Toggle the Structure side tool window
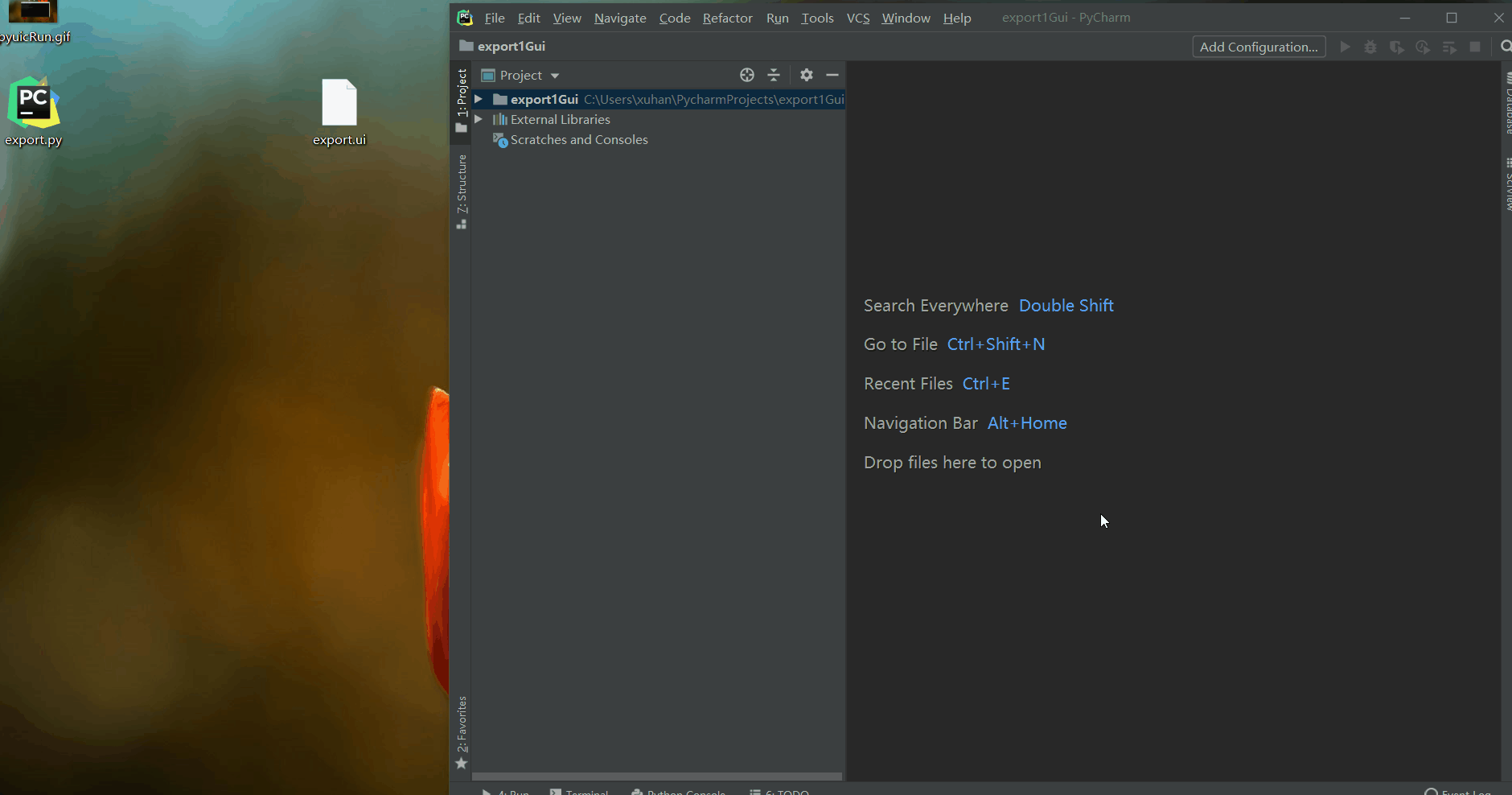This screenshot has width=1512, height=795. click(462, 190)
